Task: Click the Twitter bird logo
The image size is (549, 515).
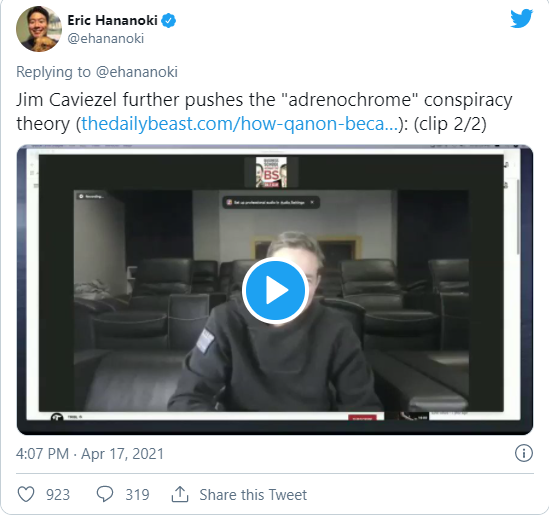Action: [521, 19]
